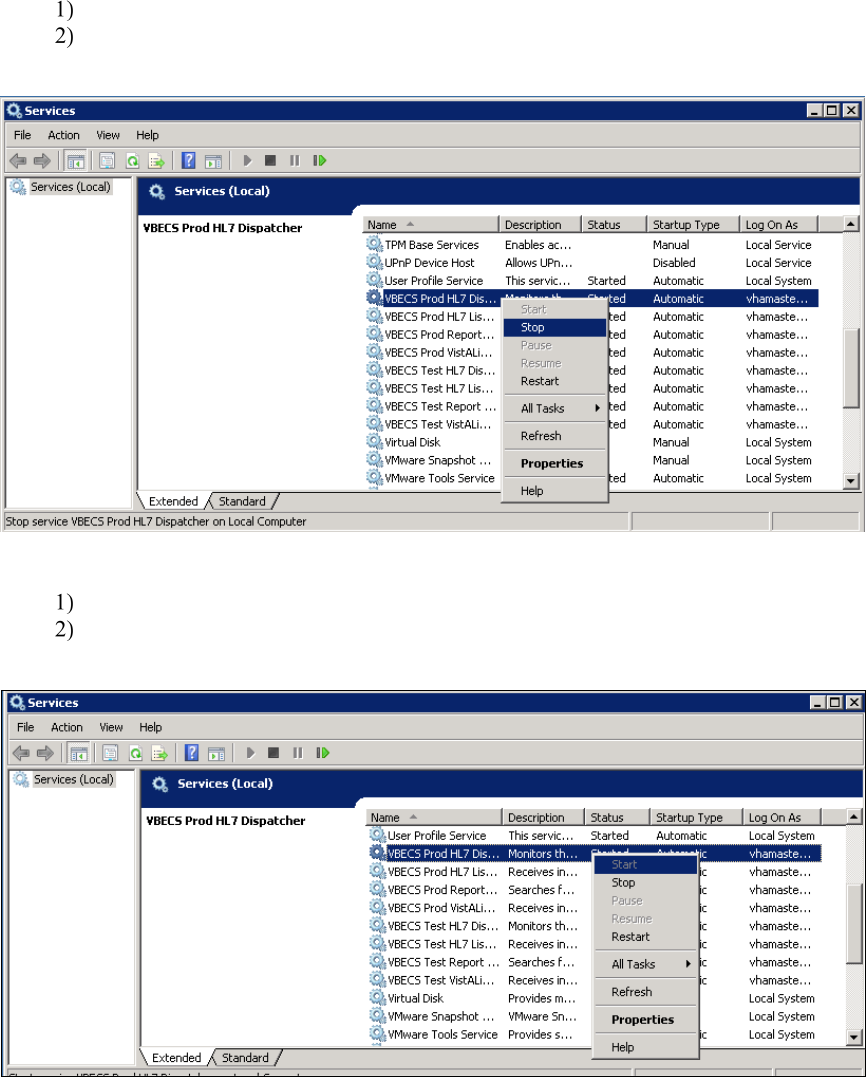Viewport: 866px width, 1077px height.
Task: Click Pause Service icon in upper toolbar
Action: 295,161
